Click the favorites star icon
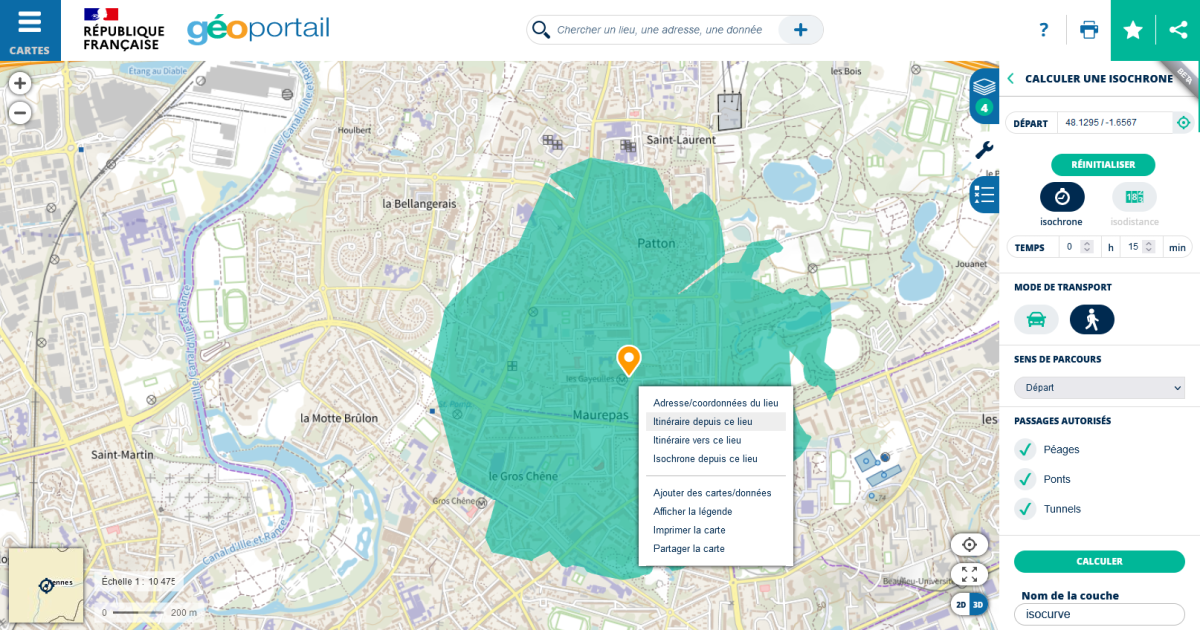The height and width of the screenshot is (630, 1200). (x=1132, y=30)
